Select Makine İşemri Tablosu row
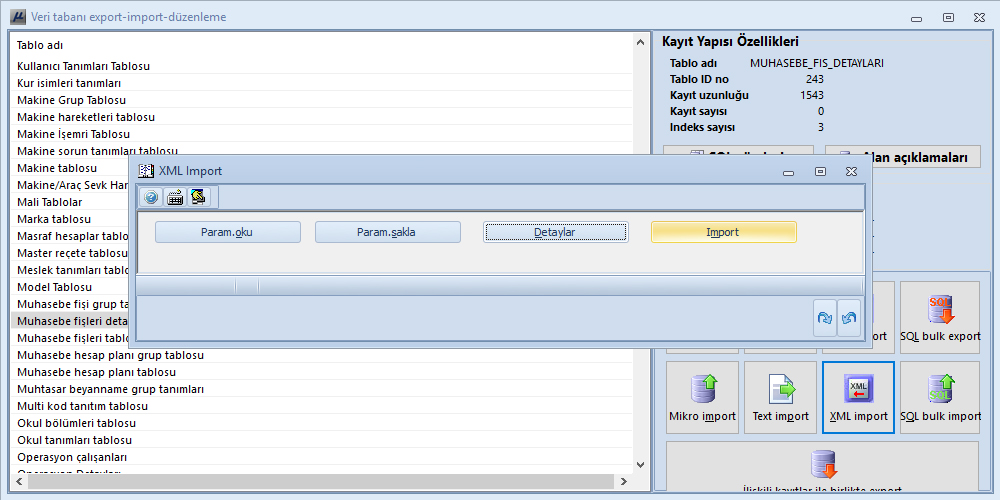Viewport: 1000px width, 500px height. pos(322,134)
